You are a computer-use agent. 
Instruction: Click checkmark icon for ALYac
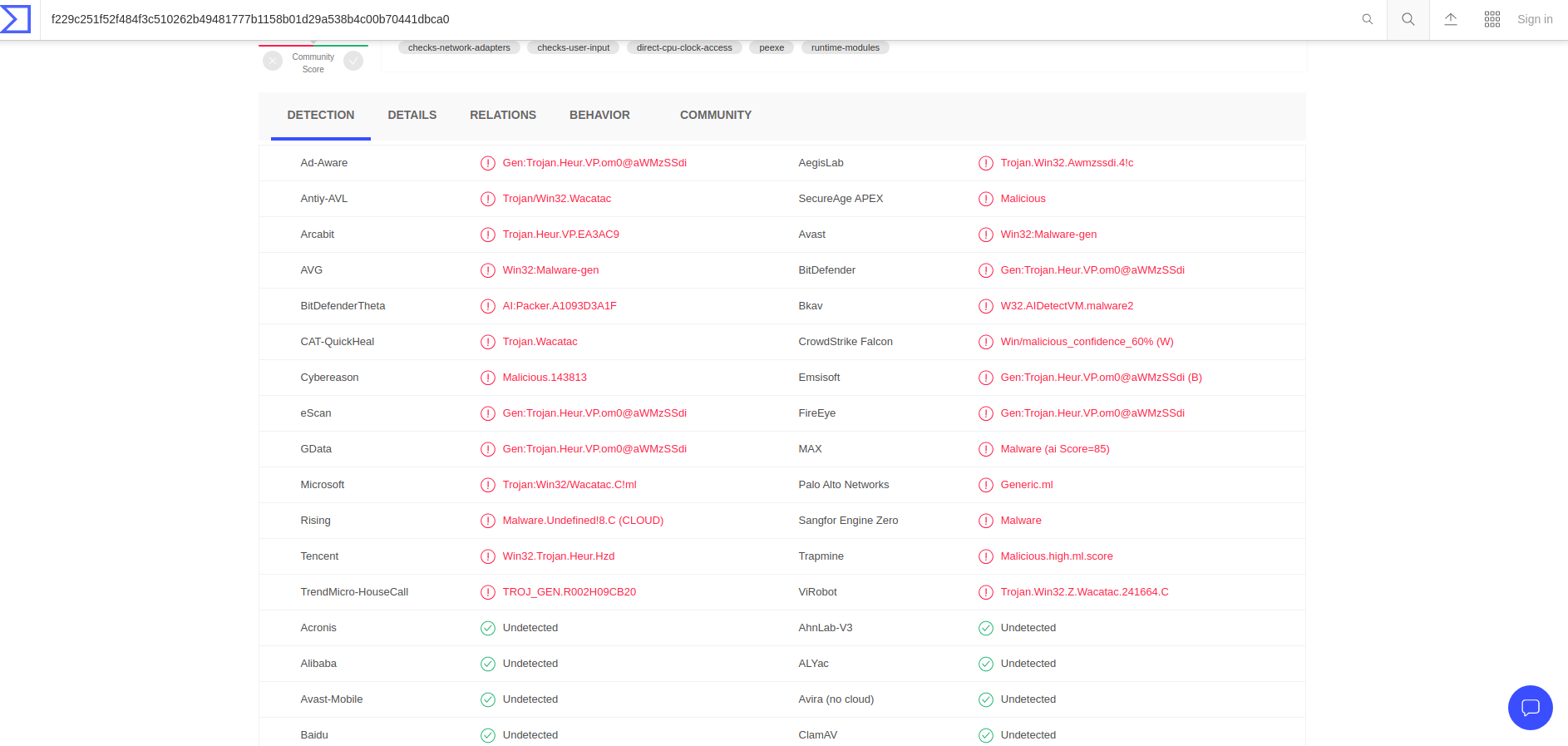pyautogui.click(x=986, y=664)
